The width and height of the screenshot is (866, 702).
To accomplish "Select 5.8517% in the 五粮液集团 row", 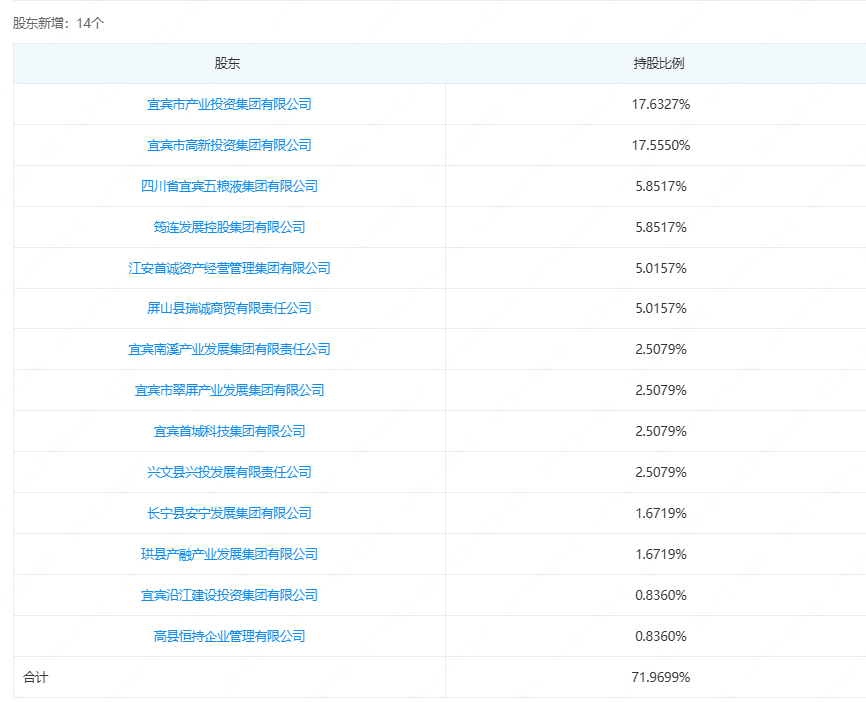I will coord(661,186).
